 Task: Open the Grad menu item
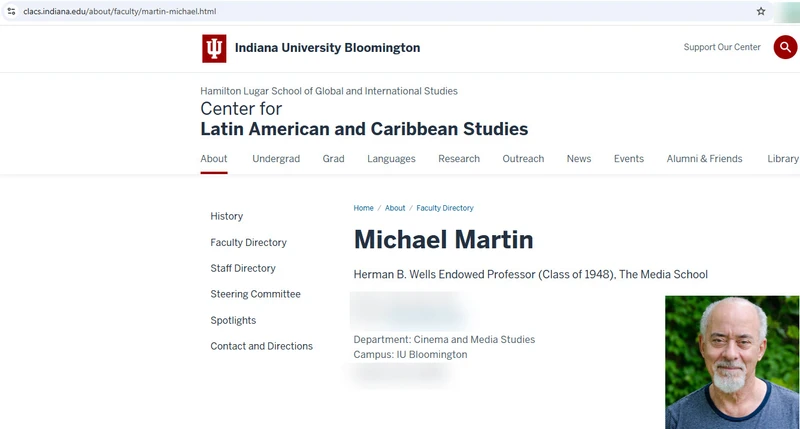pos(333,159)
